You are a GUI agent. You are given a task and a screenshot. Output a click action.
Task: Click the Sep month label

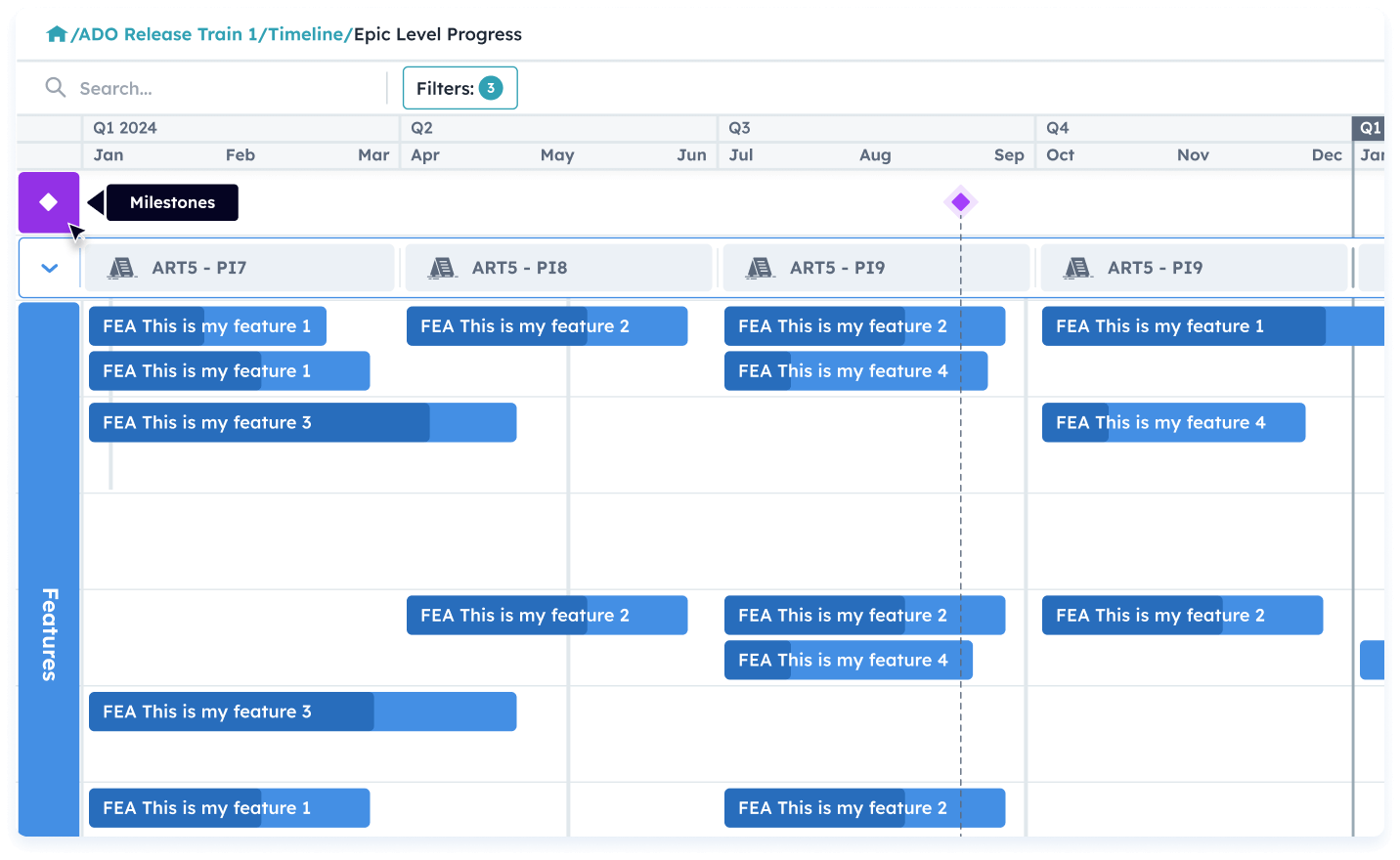pyautogui.click(x=1009, y=155)
